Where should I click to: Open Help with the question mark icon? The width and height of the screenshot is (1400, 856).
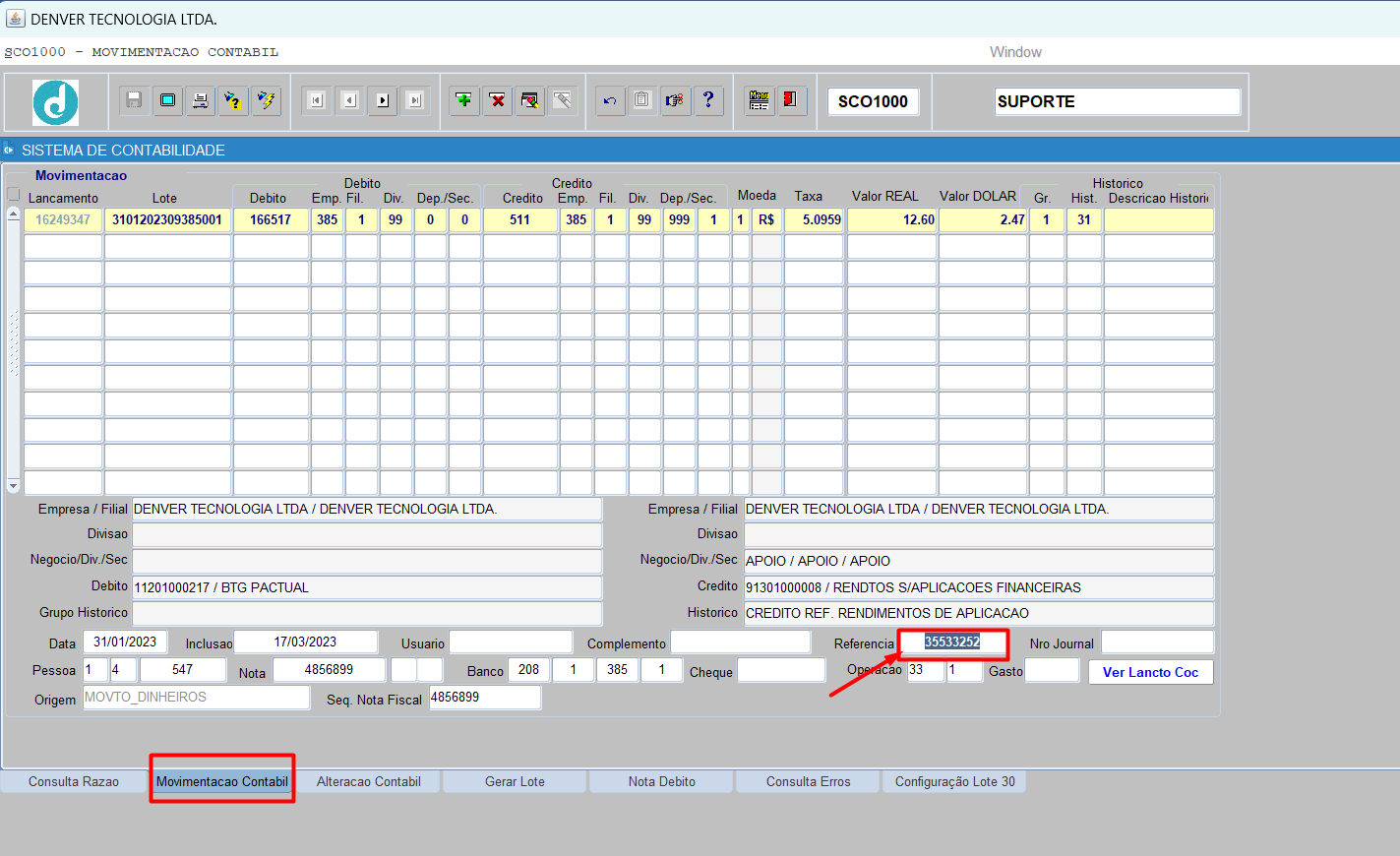(x=708, y=100)
